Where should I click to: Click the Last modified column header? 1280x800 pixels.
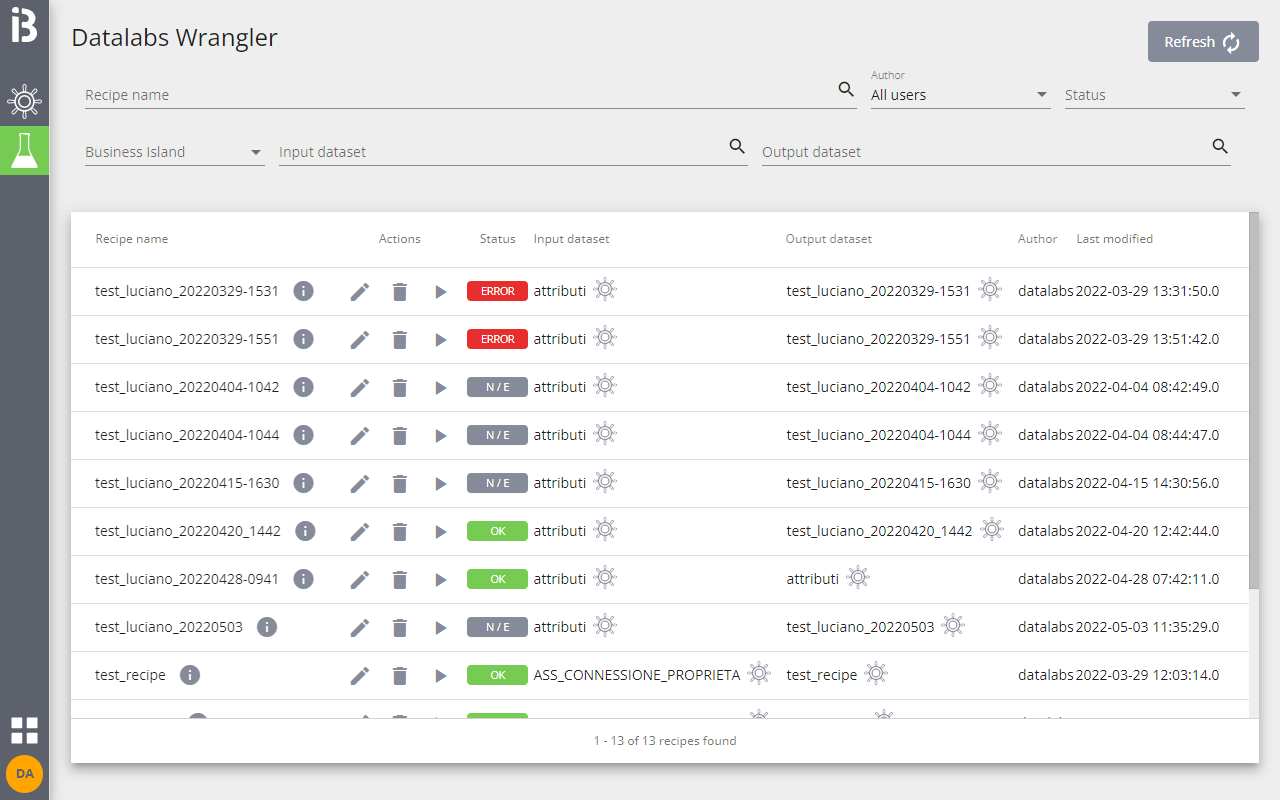(1114, 239)
